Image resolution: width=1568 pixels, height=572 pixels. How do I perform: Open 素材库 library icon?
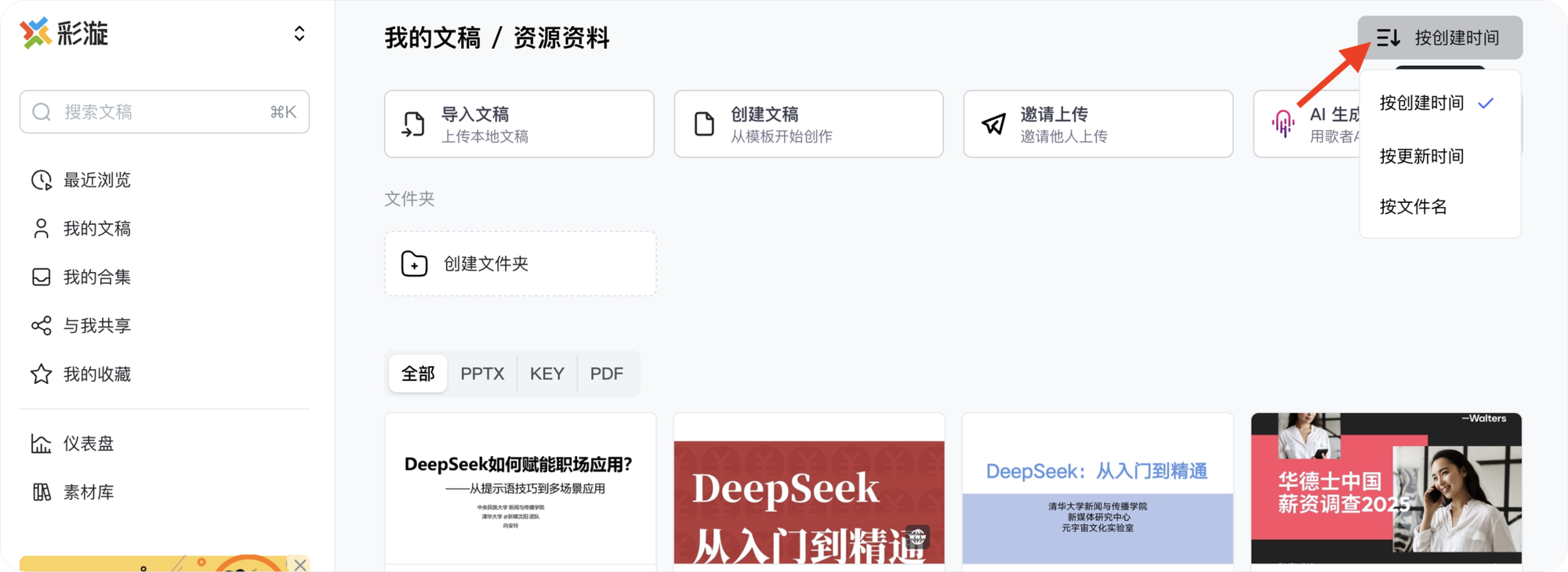coord(42,492)
